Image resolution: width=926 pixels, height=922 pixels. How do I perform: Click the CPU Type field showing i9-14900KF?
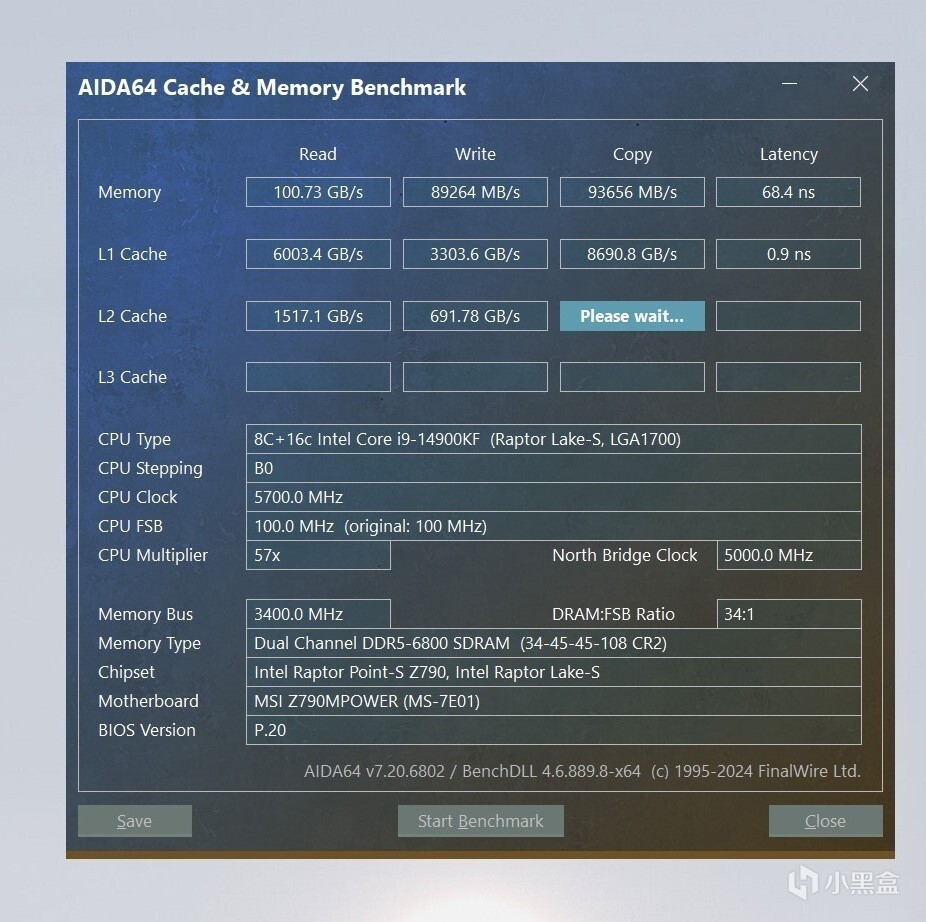553,439
